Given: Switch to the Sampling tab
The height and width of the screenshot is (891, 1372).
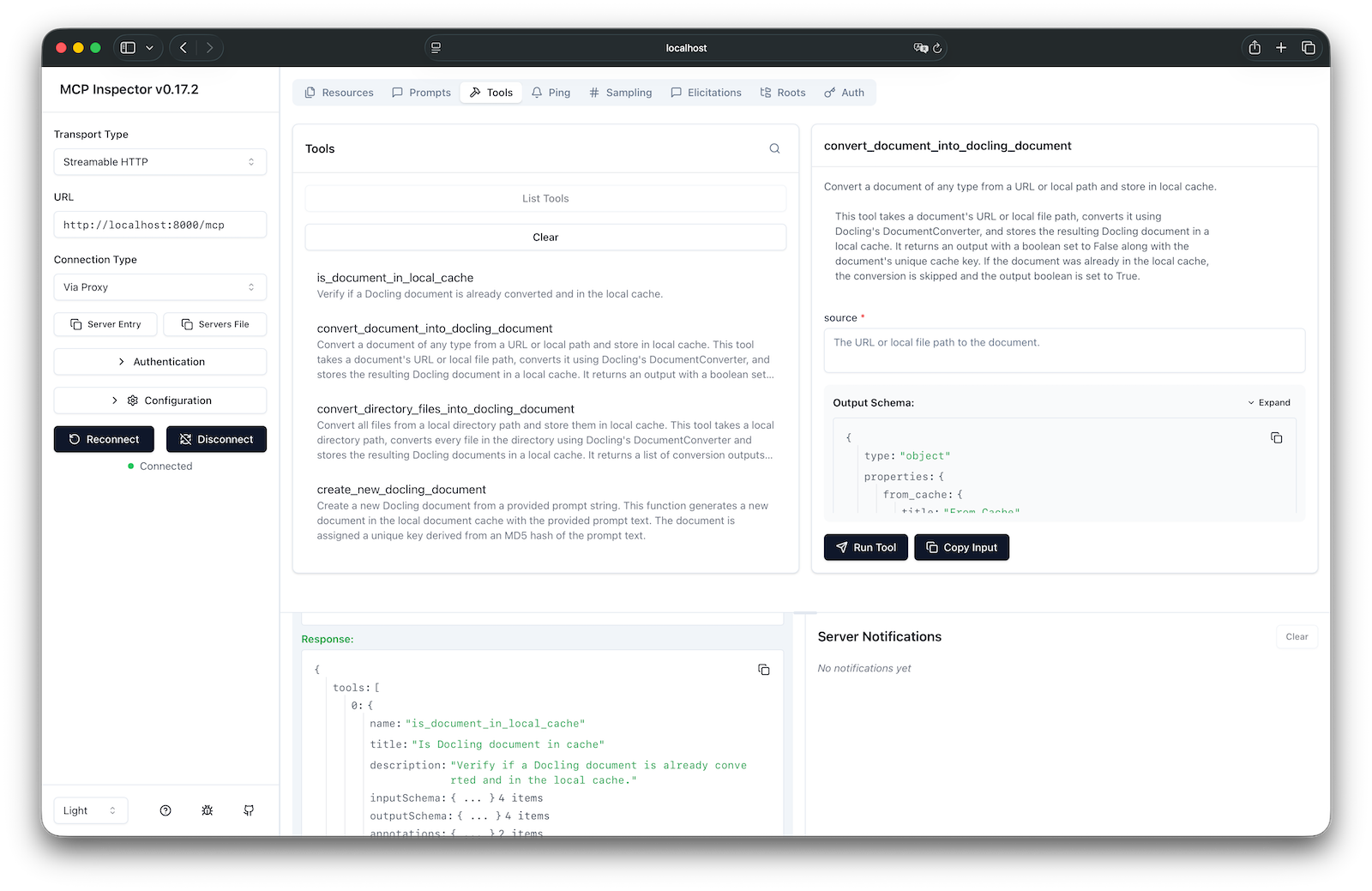Looking at the screenshot, I should coord(621,93).
